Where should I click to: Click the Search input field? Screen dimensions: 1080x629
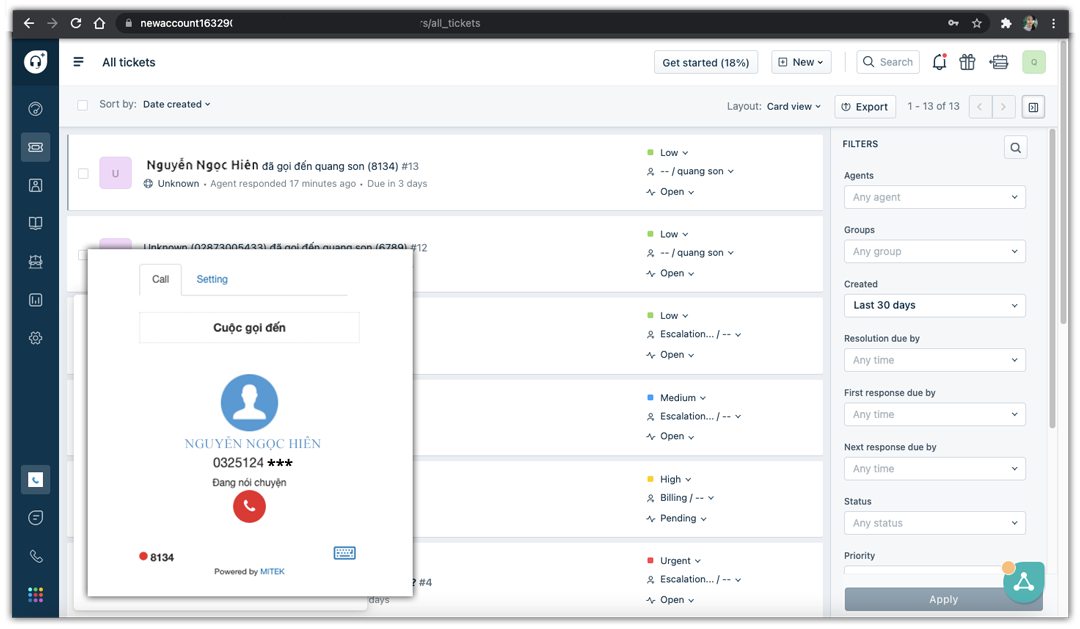(x=888, y=62)
